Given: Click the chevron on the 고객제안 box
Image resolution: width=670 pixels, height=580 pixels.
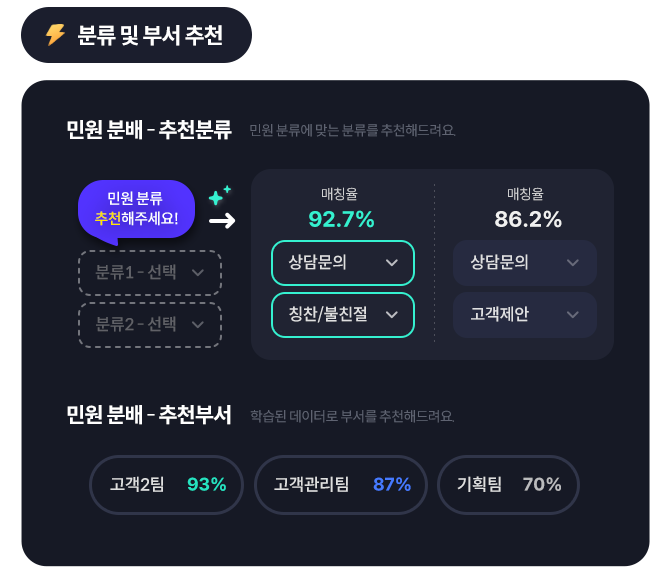Looking at the screenshot, I should 573,315.
